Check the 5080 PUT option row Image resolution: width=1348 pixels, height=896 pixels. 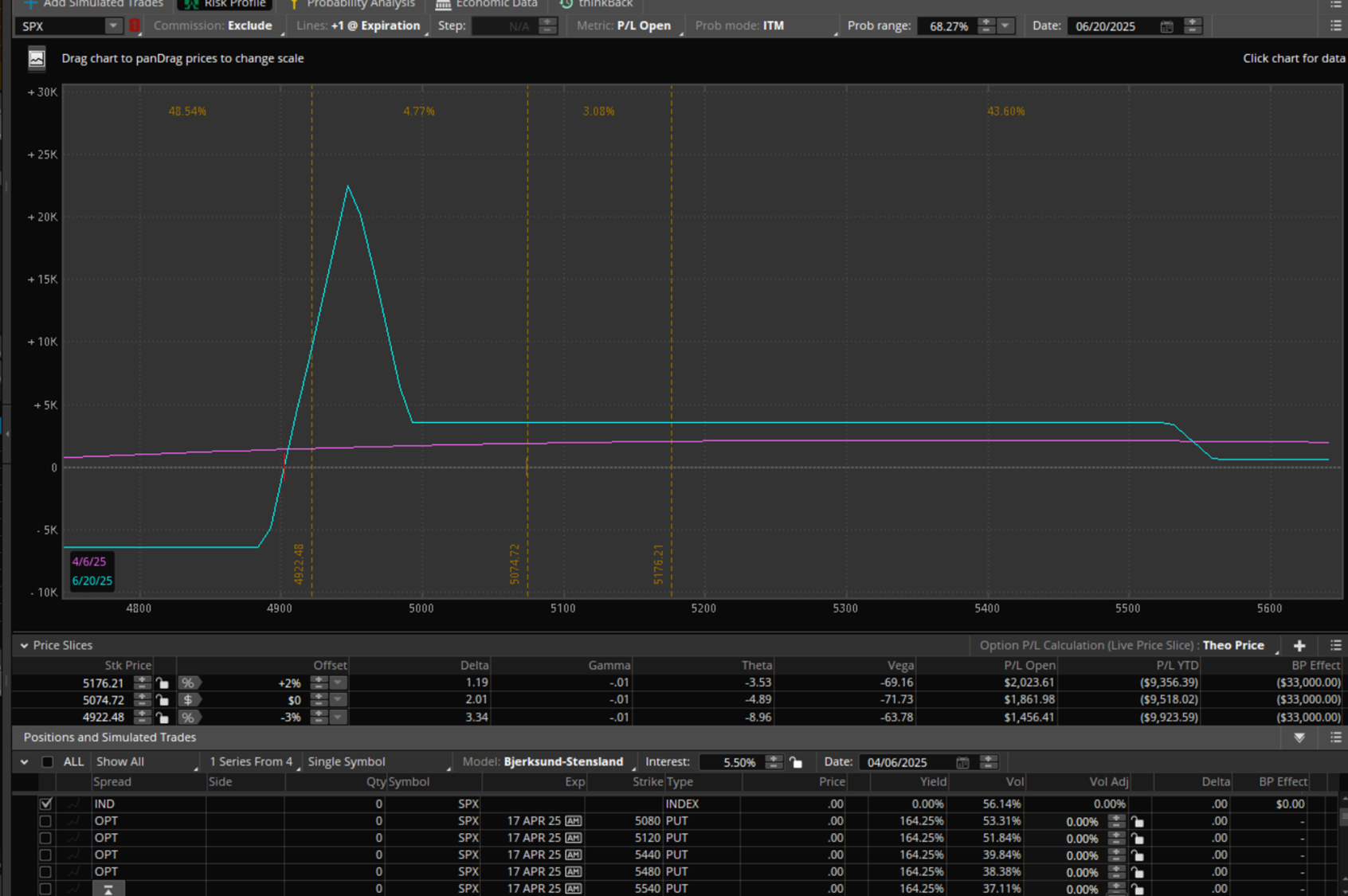pyautogui.click(x=45, y=821)
